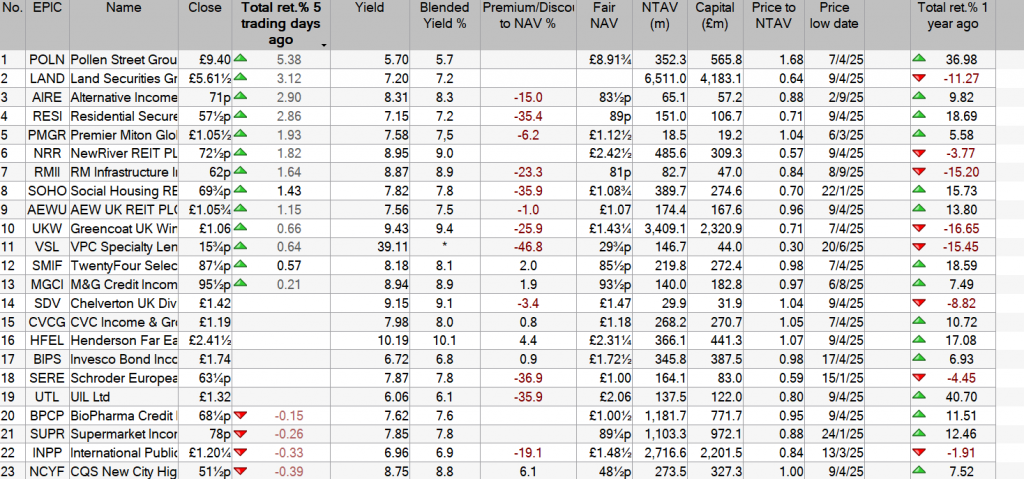Click the green arrow beside SOHO's 69¾p close

[240, 190]
